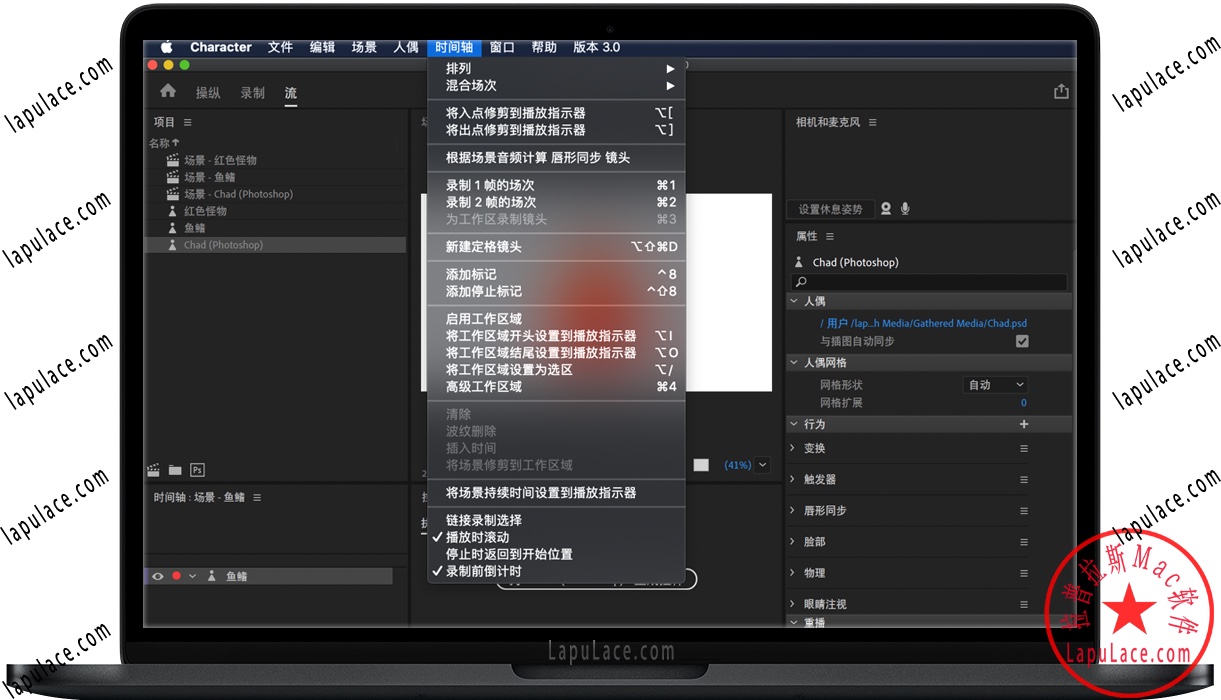Viewport: 1221px width, 700px height.
Task: Open a scene with the new scene clapperboard icon
Action: (153, 469)
